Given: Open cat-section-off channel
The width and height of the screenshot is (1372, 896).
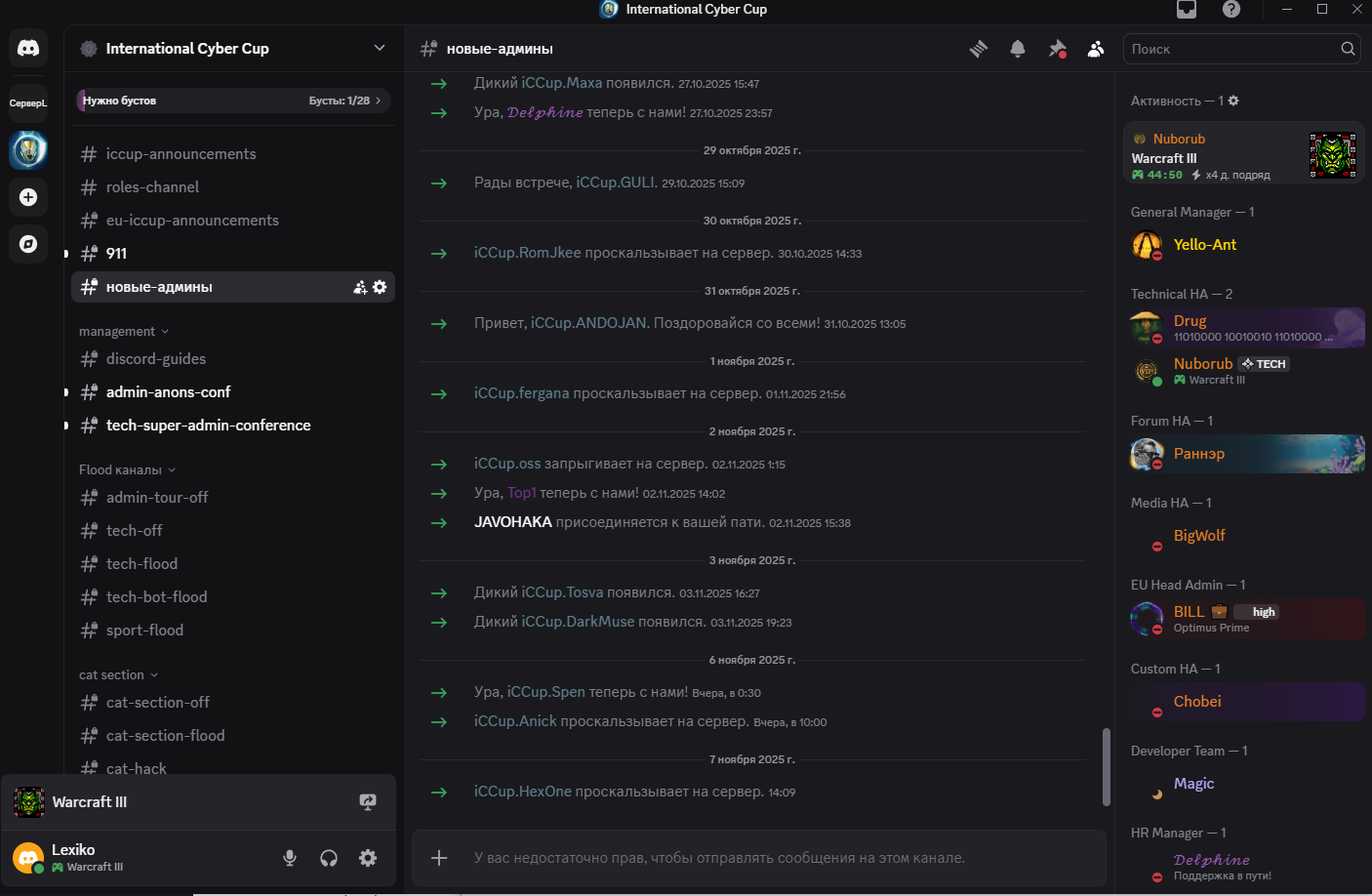Looking at the screenshot, I should [233, 703].
